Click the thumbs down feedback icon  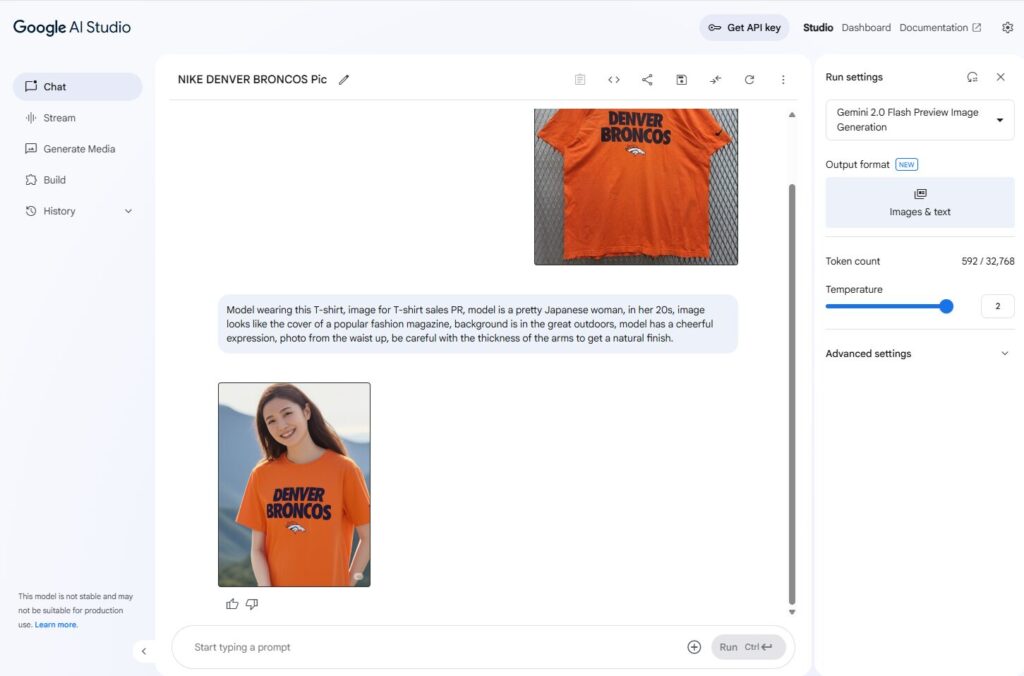click(x=252, y=604)
